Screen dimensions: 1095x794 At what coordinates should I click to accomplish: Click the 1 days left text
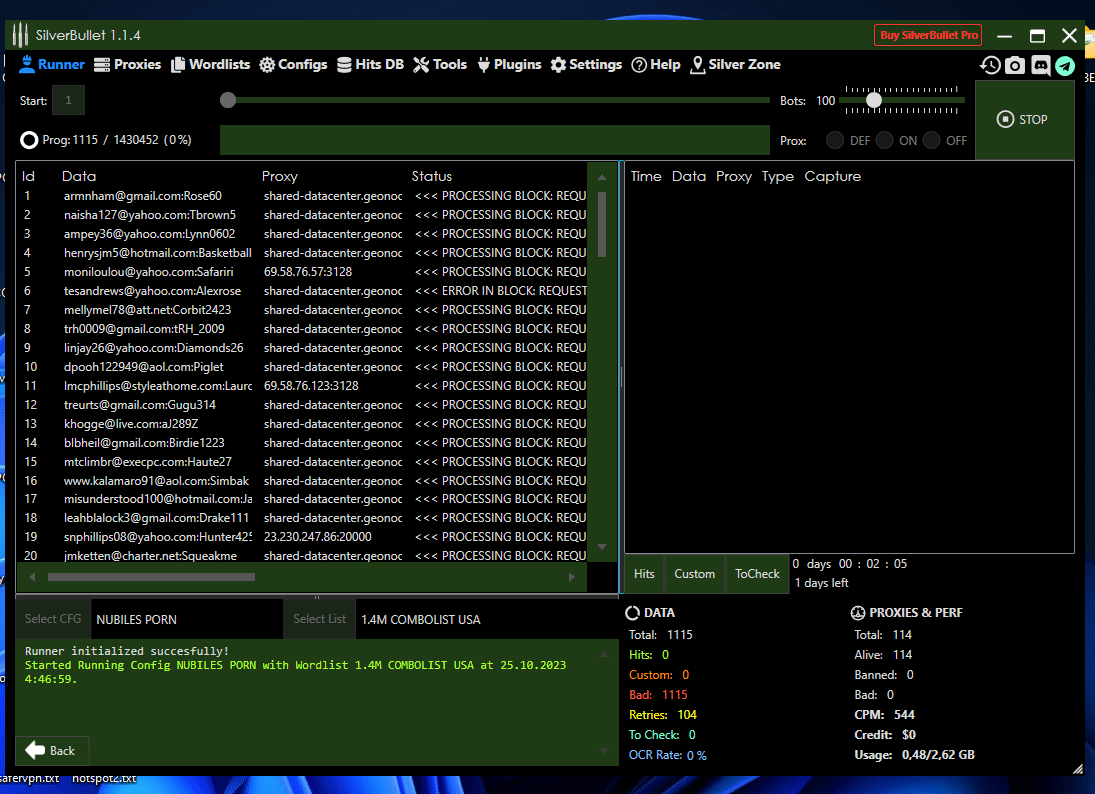tap(821, 582)
